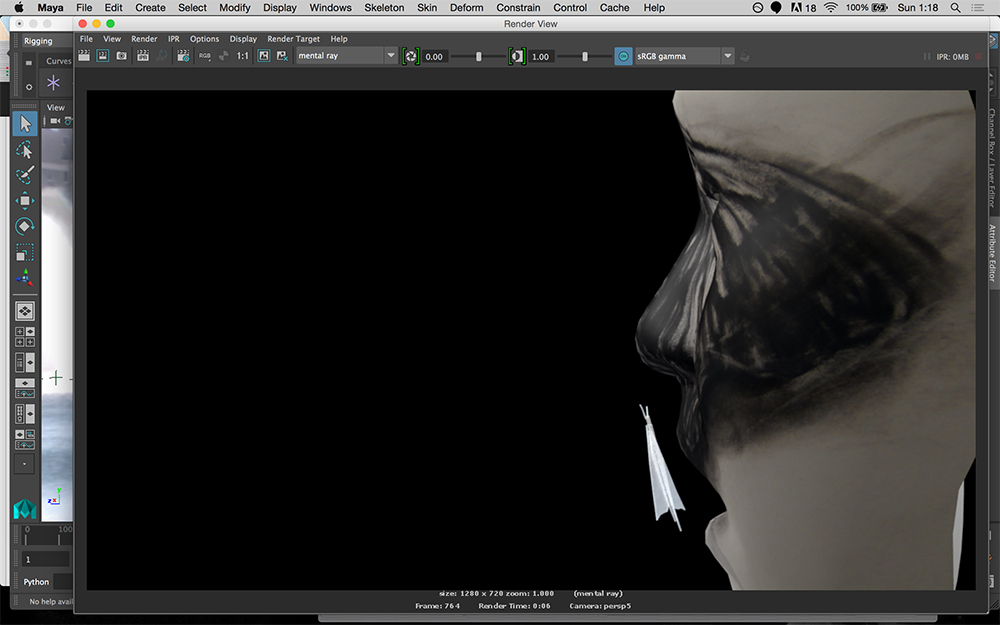Select the Move tool in toolbox
This screenshot has height=625, width=1000.
pyautogui.click(x=25, y=201)
